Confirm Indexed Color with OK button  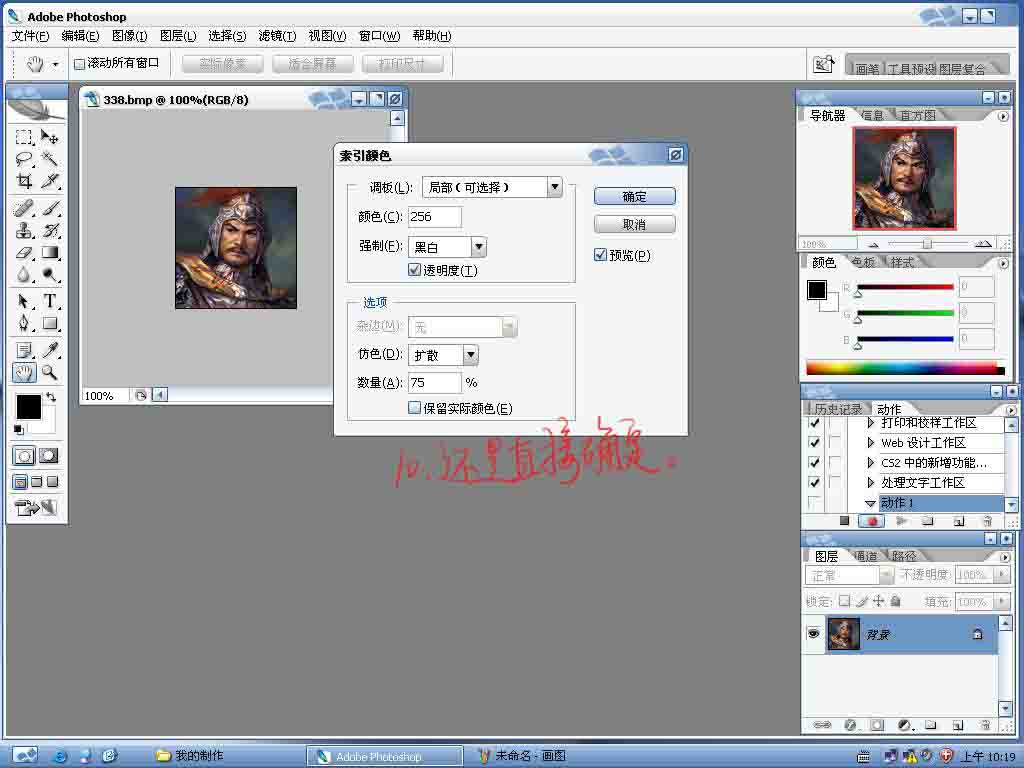(x=634, y=196)
